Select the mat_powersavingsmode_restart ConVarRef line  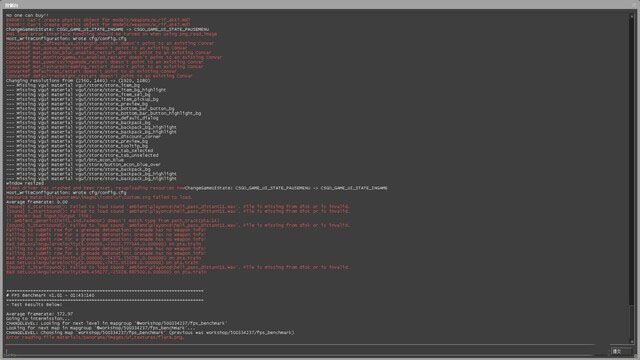pyautogui.click(x=104, y=62)
